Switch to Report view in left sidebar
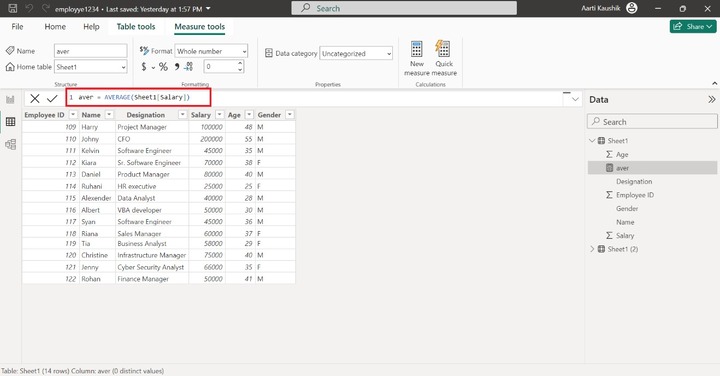Image resolution: width=720 pixels, height=376 pixels. click(10, 99)
